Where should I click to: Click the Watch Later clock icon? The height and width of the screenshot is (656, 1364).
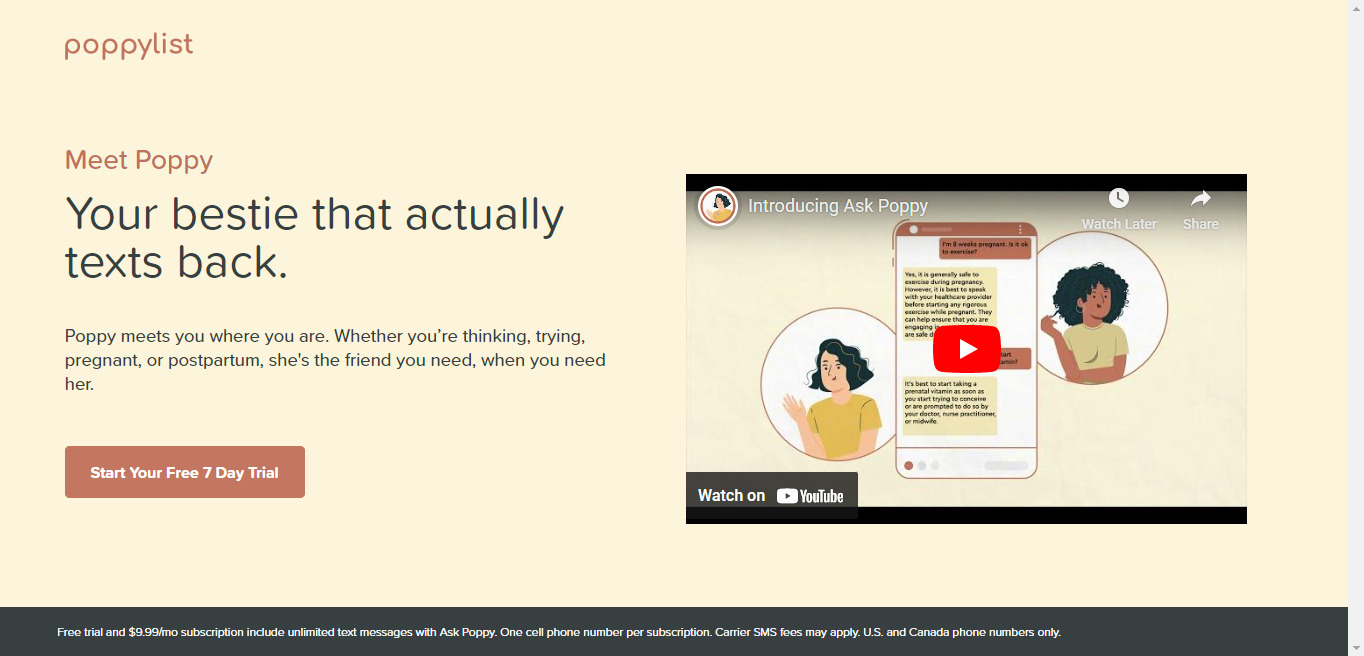[x=1119, y=198]
